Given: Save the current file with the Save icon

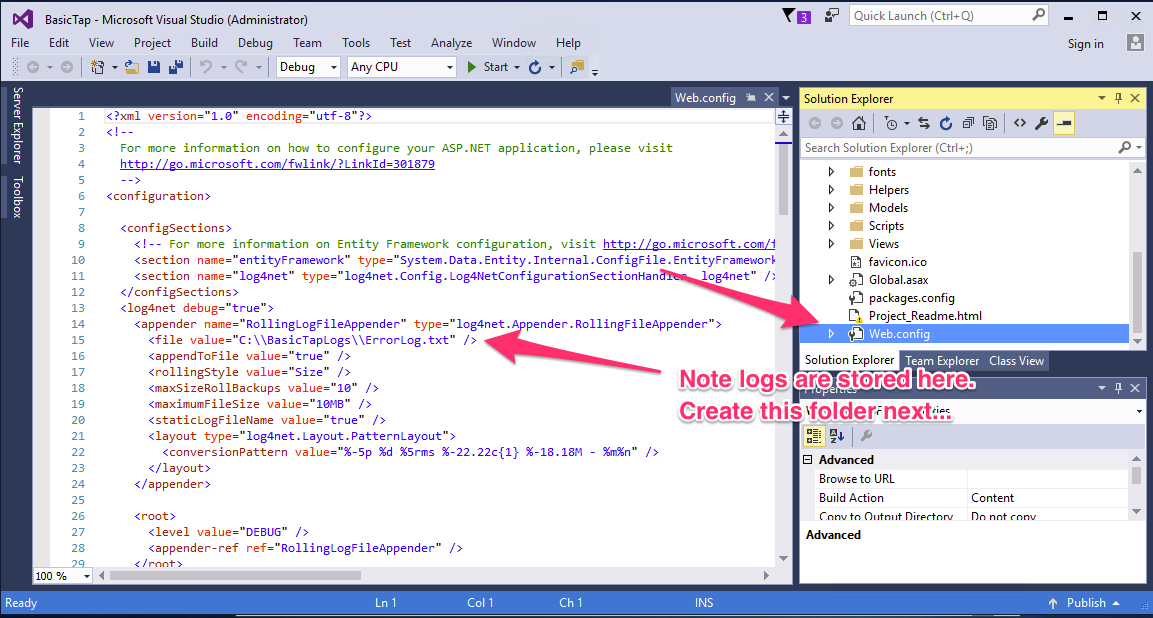Looking at the screenshot, I should tap(154, 67).
